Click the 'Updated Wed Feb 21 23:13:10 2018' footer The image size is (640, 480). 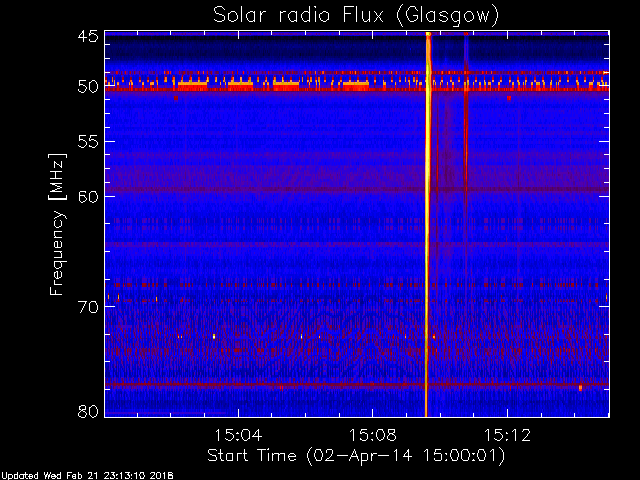tap(87, 476)
